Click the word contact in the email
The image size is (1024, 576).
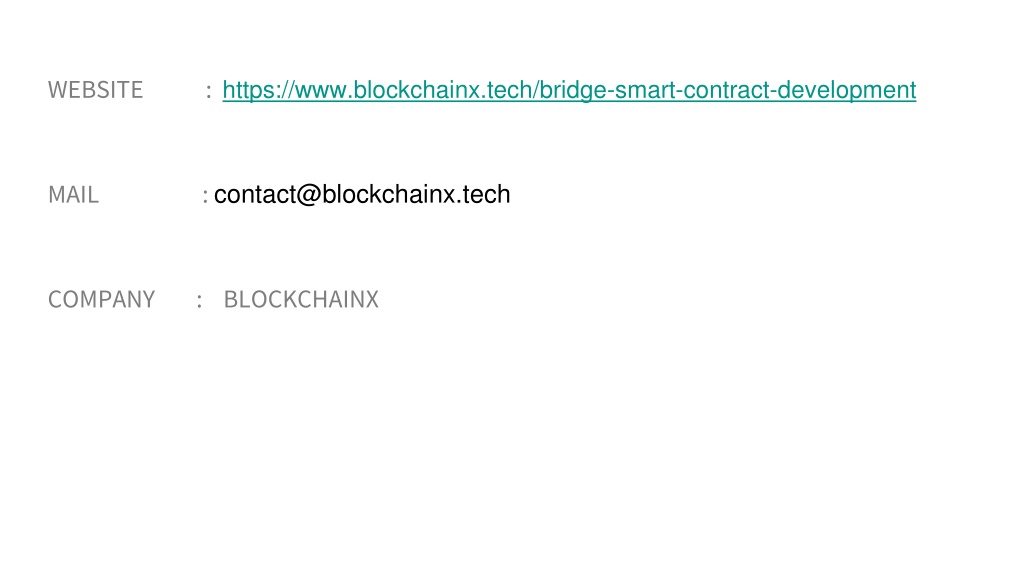pyautogui.click(x=255, y=195)
